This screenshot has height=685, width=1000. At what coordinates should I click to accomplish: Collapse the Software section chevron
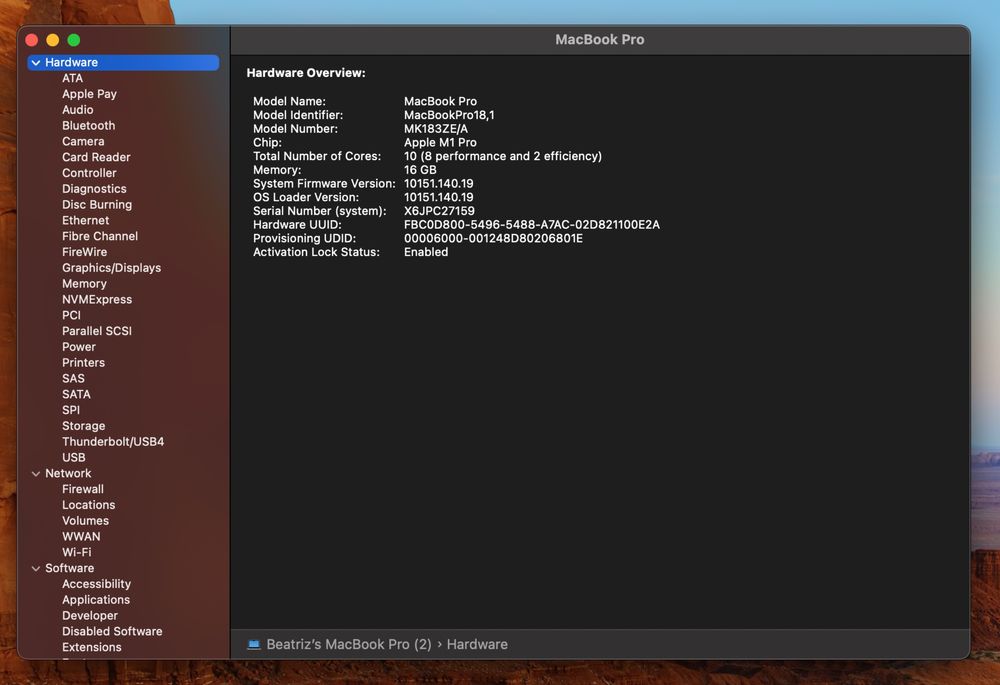(x=36, y=568)
